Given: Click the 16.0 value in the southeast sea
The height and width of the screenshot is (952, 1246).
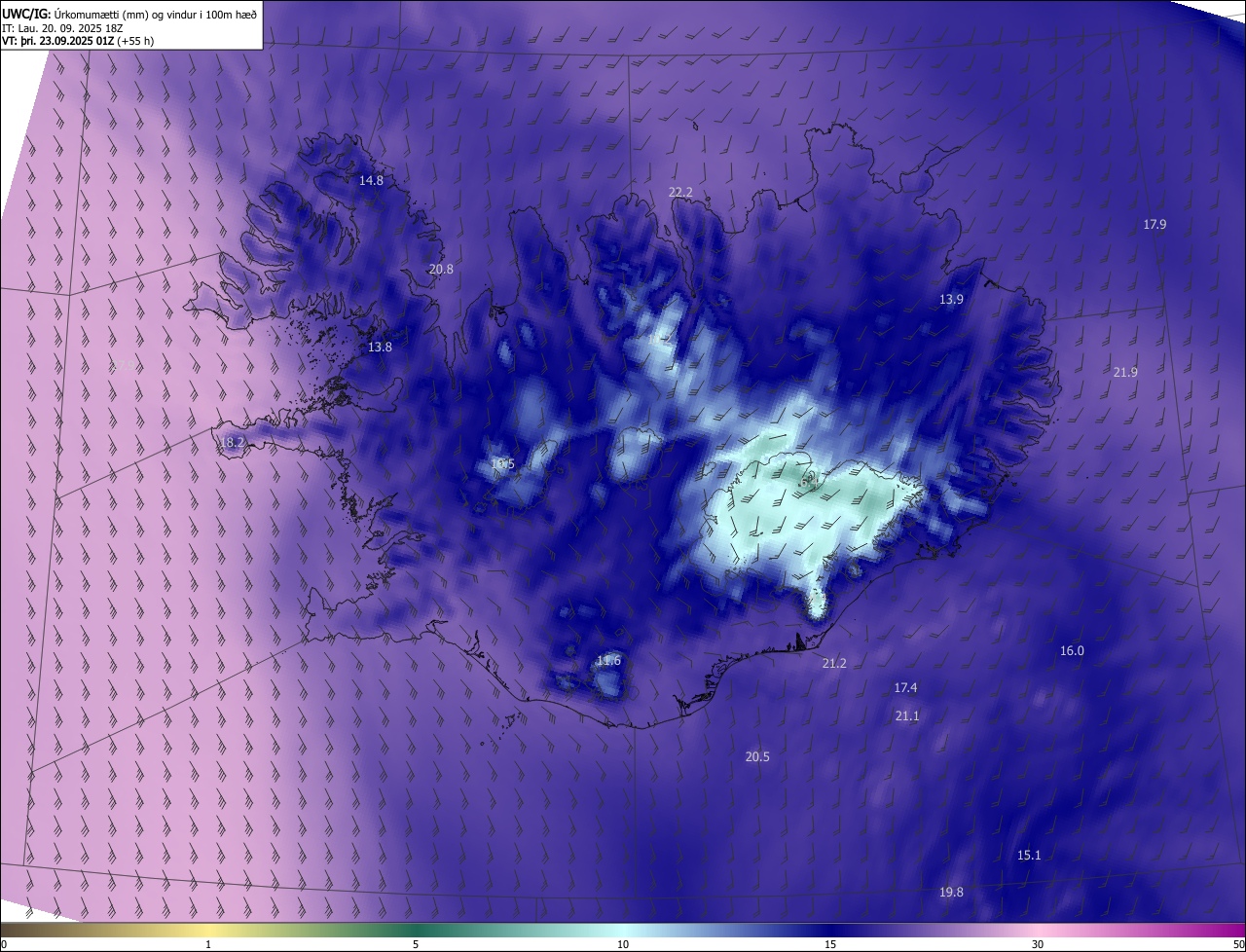Looking at the screenshot, I should 1072,650.
